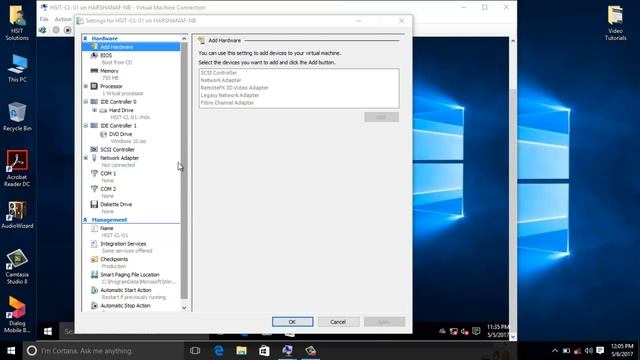Click the Cortana search box
The width and height of the screenshot is (640, 360).
(103, 351)
